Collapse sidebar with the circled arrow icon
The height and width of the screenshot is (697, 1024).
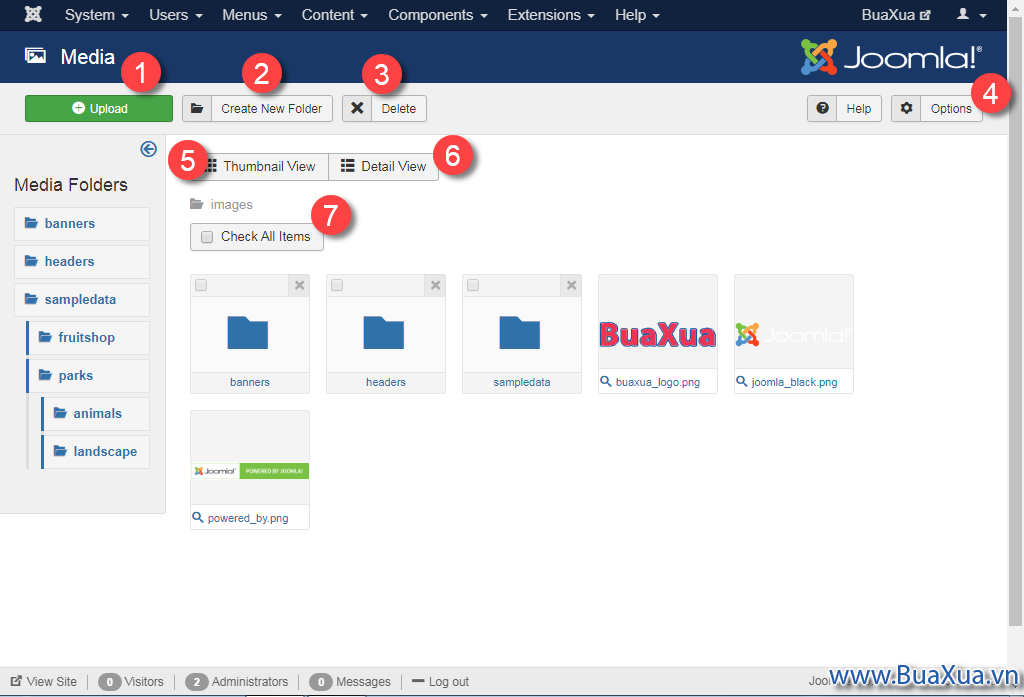[x=149, y=149]
